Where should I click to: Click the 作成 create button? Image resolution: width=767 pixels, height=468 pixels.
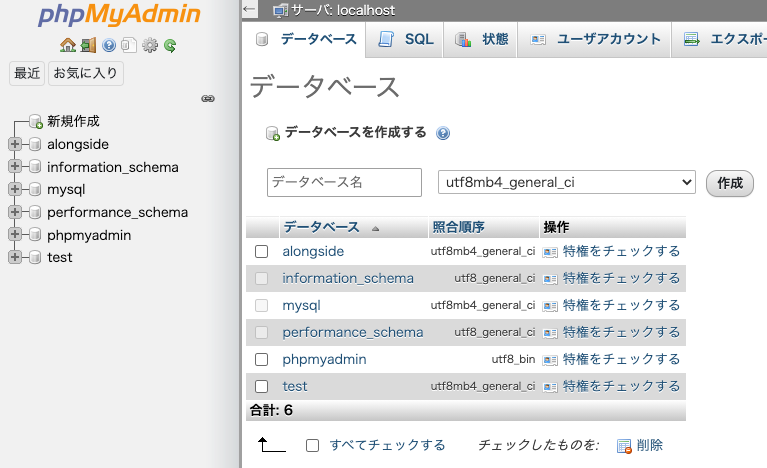(730, 183)
